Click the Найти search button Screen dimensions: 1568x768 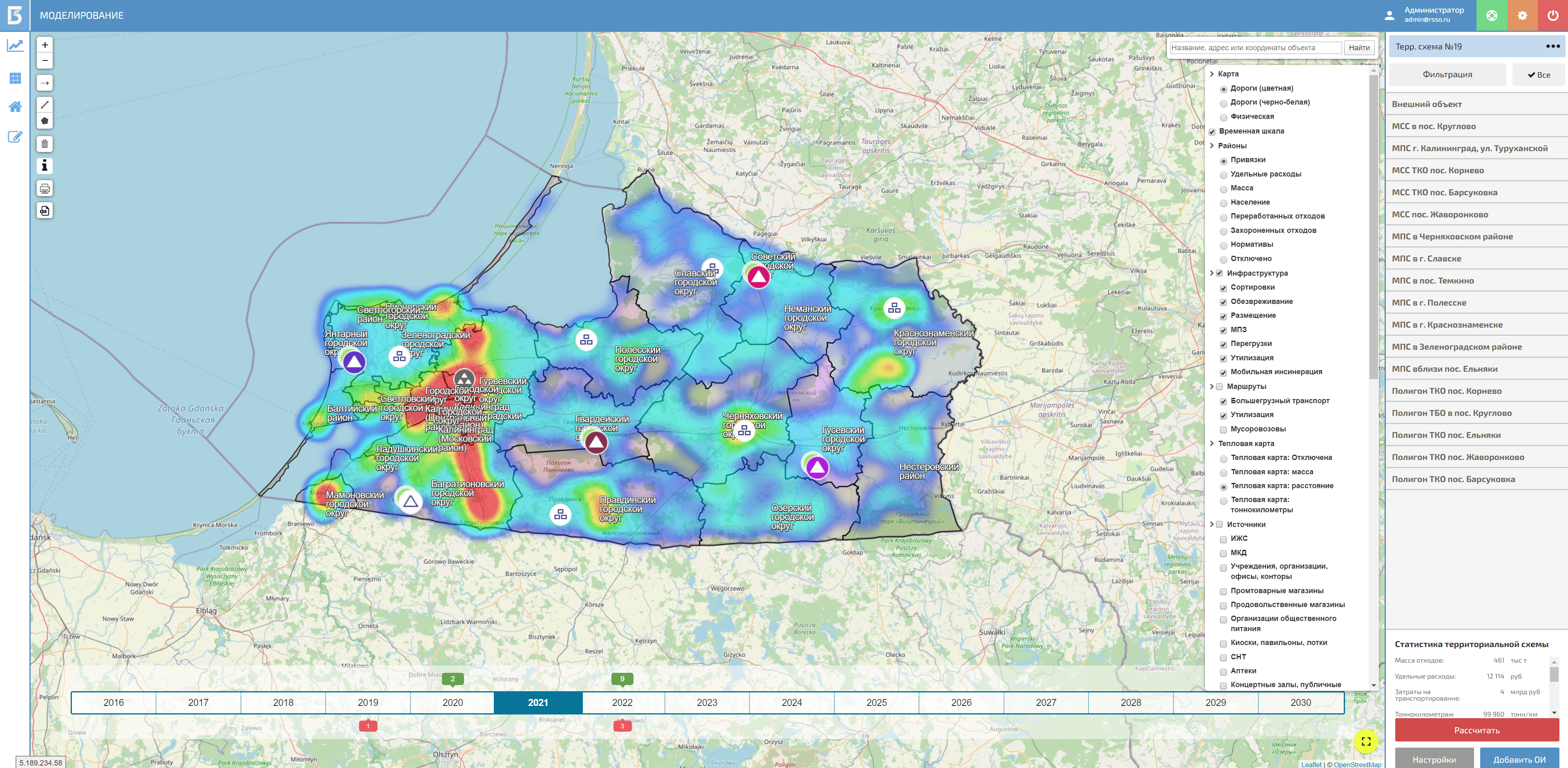click(1358, 48)
